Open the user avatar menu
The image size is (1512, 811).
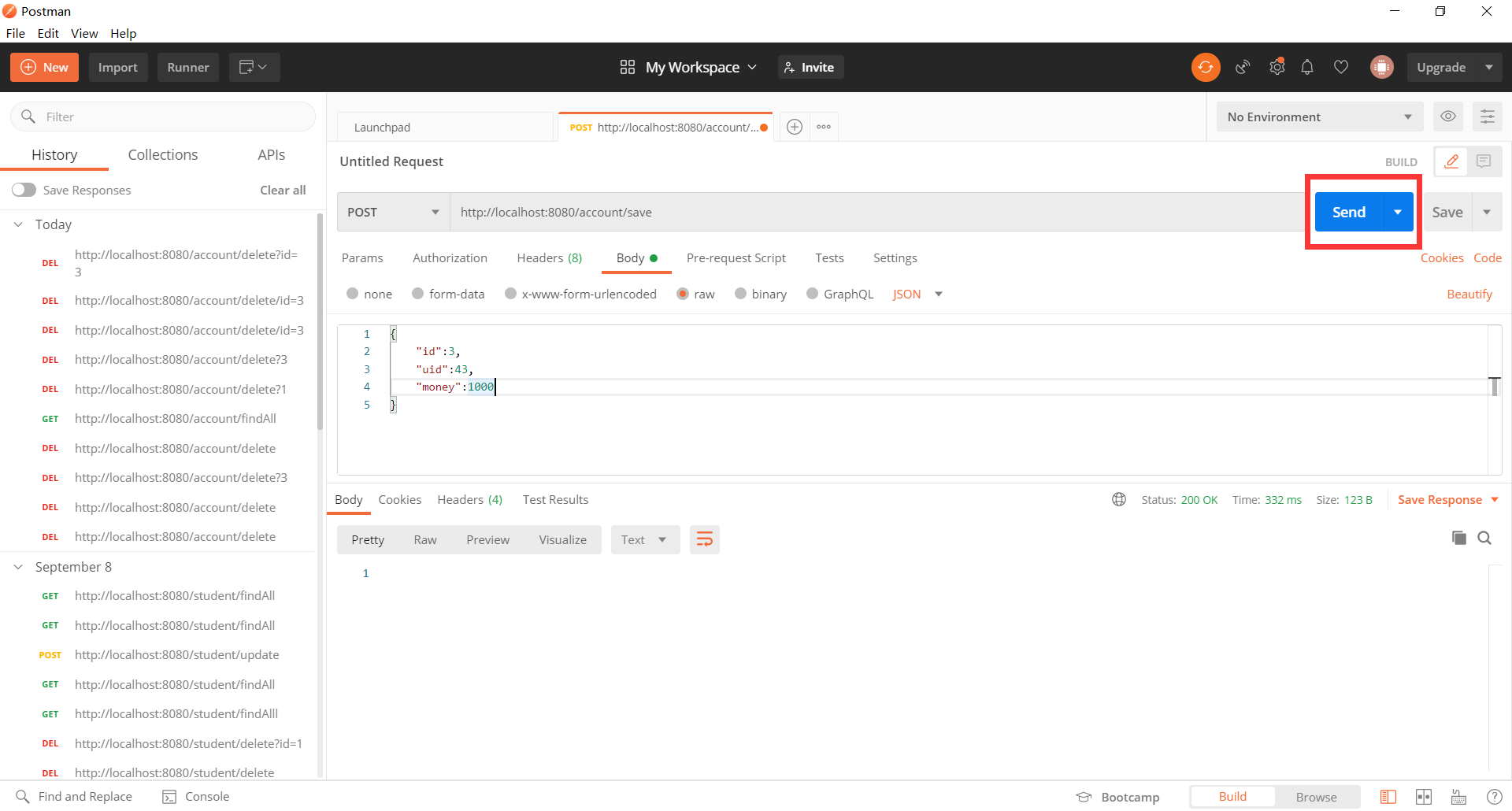tap(1381, 68)
